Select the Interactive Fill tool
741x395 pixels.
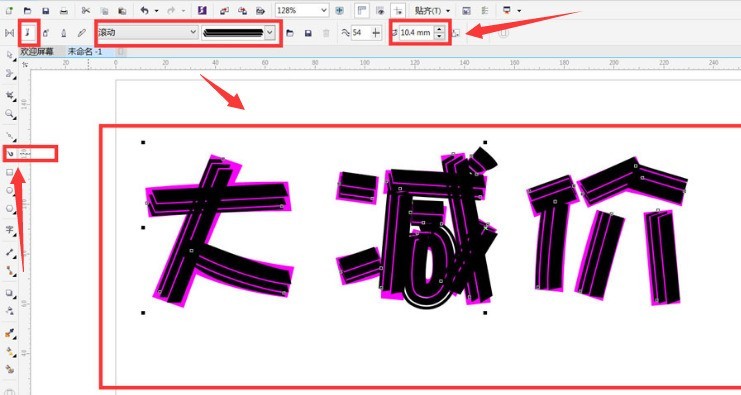pos(10,352)
